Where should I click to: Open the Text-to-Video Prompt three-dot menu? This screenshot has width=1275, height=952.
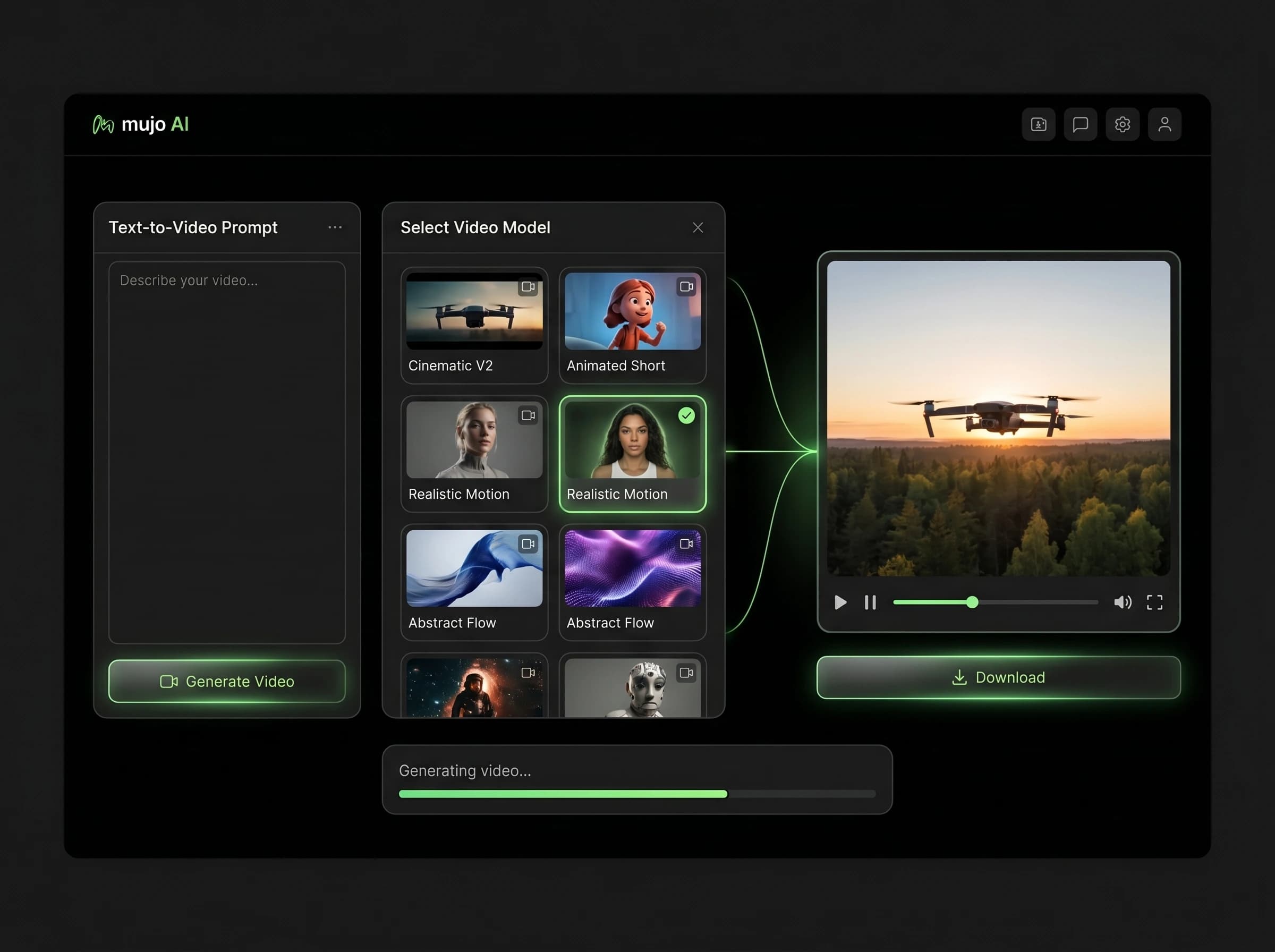click(335, 227)
